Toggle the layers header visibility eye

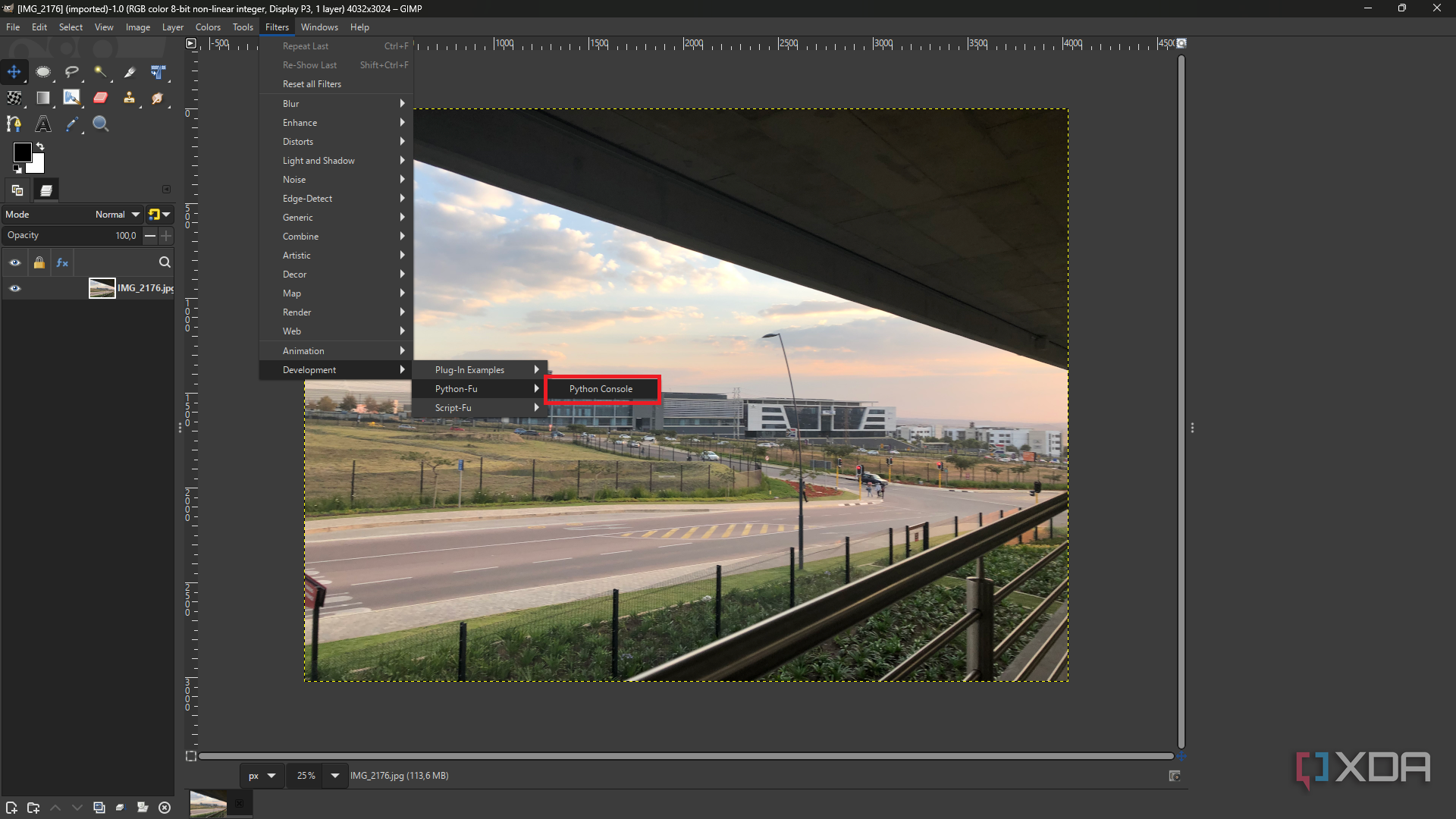pyautogui.click(x=14, y=262)
